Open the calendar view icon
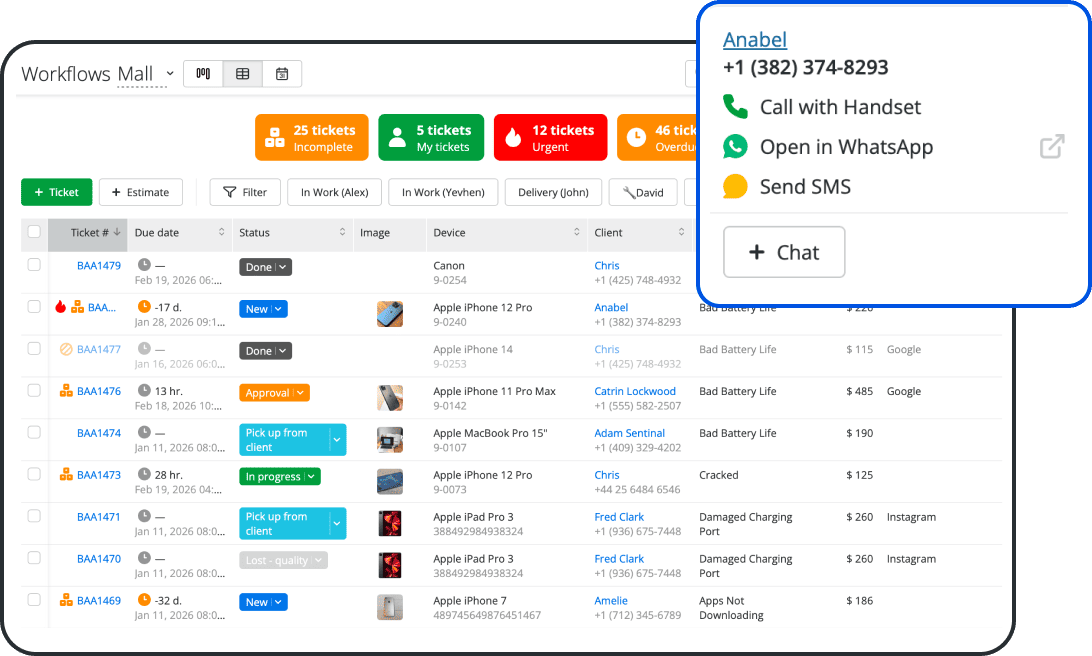The height and width of the screenshot is (656, 1092). pyautogui.click(x=281, y=73)
